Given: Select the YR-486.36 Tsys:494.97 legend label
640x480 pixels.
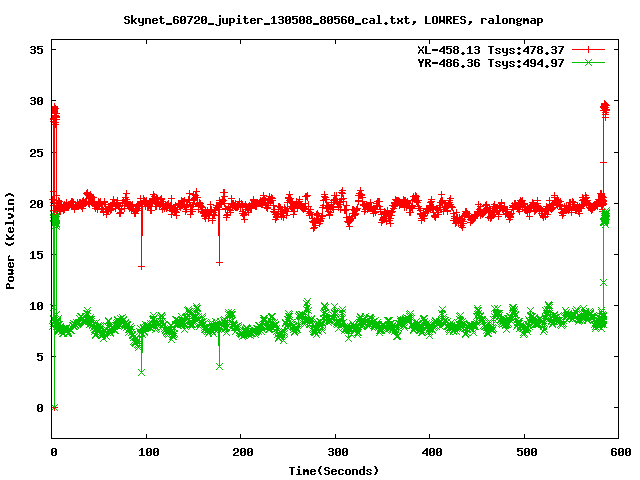Looking at the screenshot, I should (x=491, y=63).
